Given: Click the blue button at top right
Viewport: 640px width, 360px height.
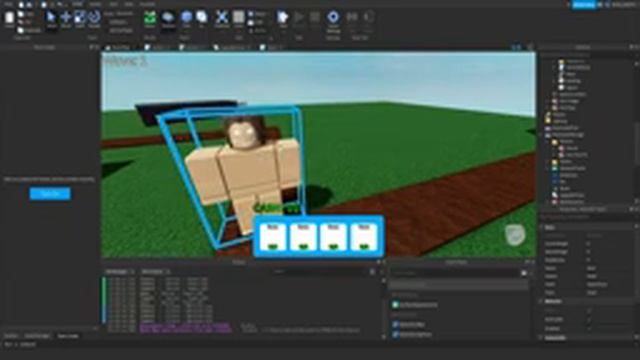Looking at the screenshot, I should tap(584, 4).
